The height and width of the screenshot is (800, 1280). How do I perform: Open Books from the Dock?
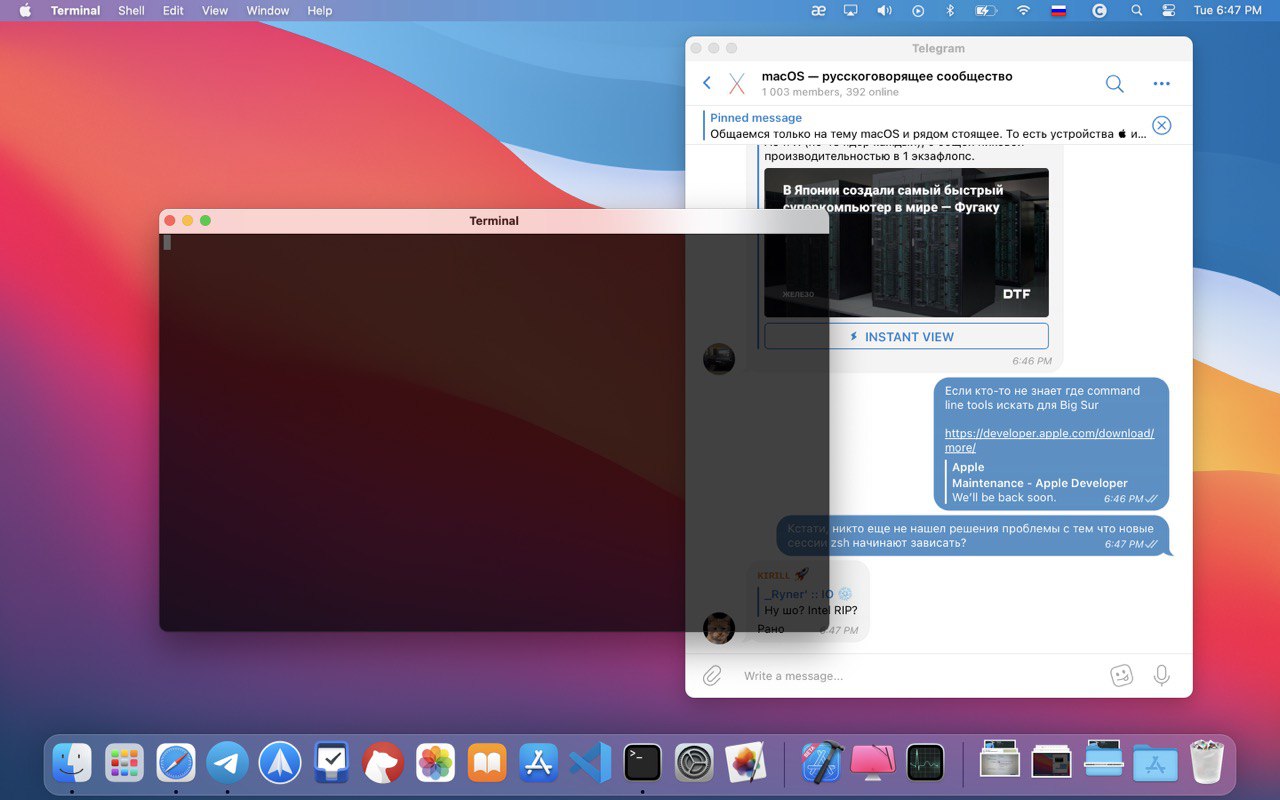(487, 762)
